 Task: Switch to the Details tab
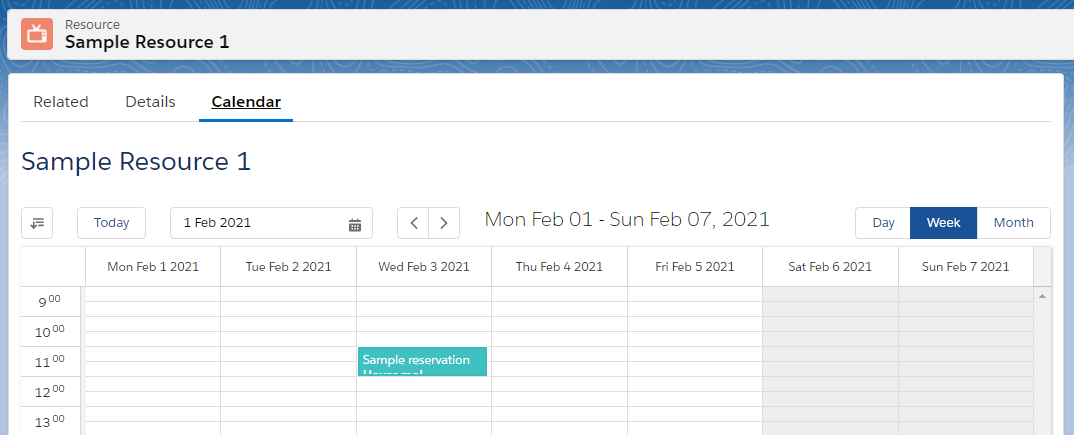[150, 102]
